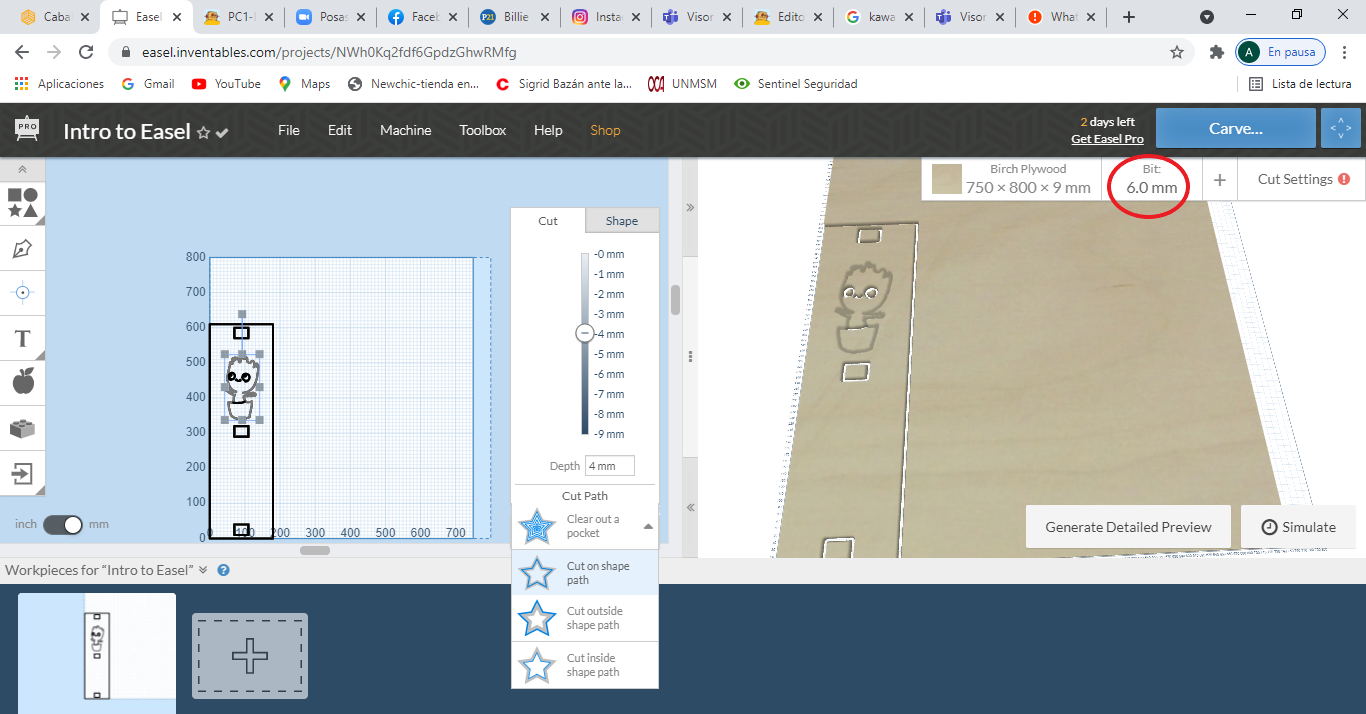Switch to the Cut tab
Image resolution: width=1366 pixels, height=714 pixels.
(548, 221)
